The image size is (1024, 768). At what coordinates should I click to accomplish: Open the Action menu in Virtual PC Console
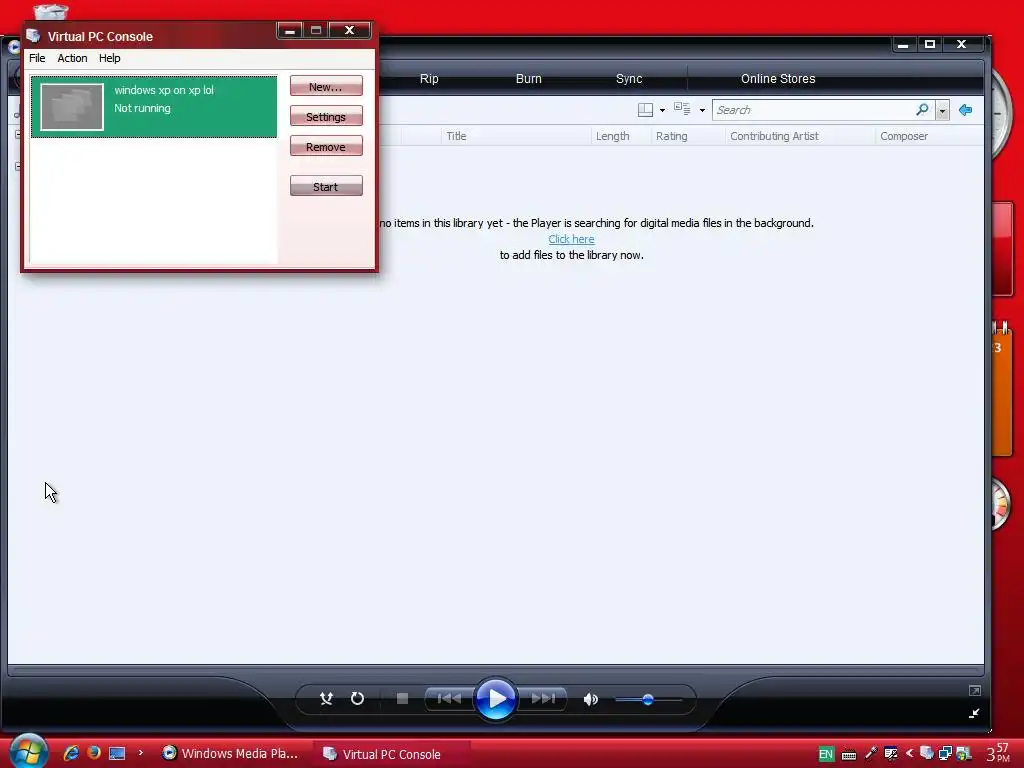[x=72, y=58]
